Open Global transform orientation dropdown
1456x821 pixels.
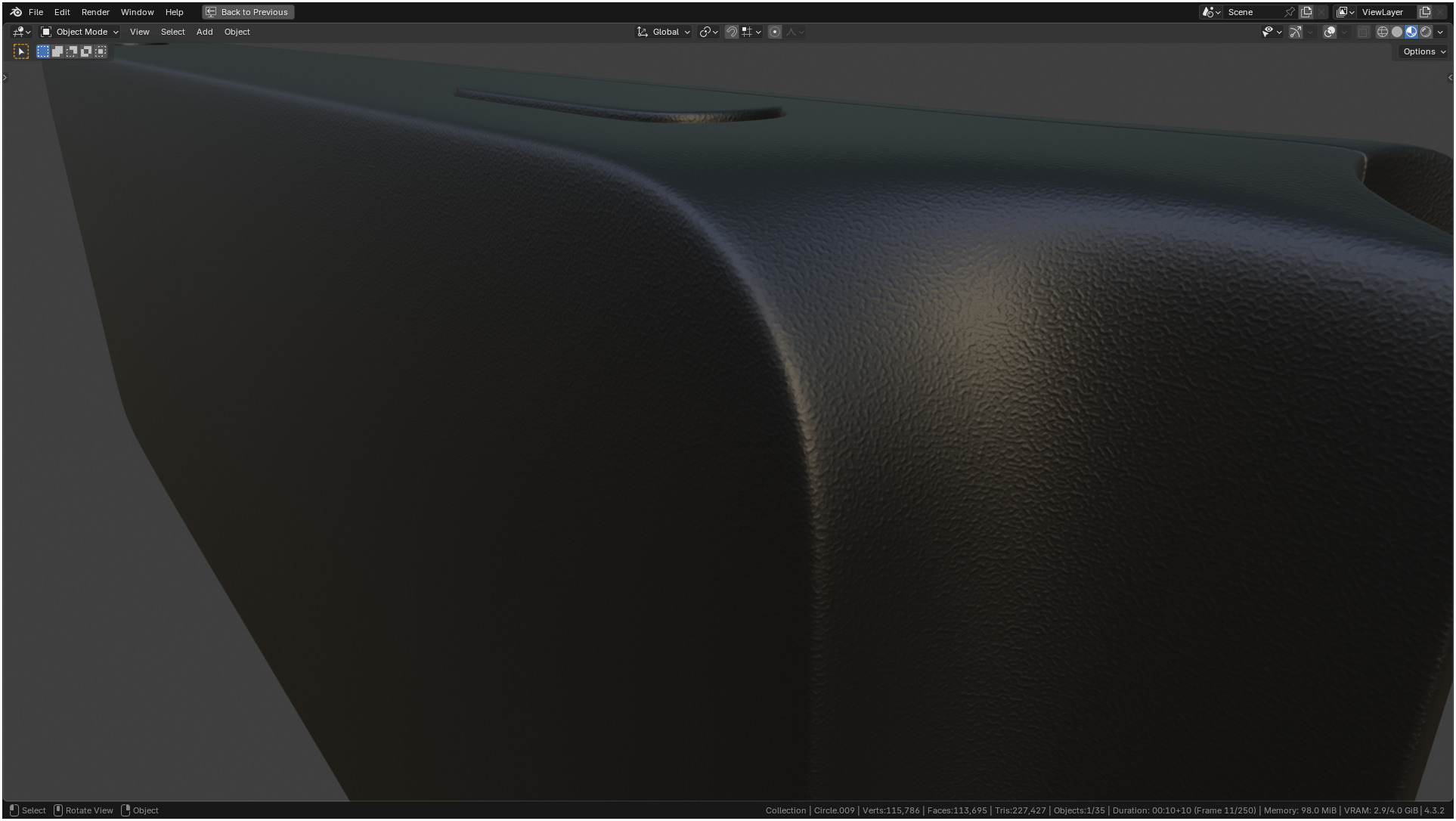(664, 32)
